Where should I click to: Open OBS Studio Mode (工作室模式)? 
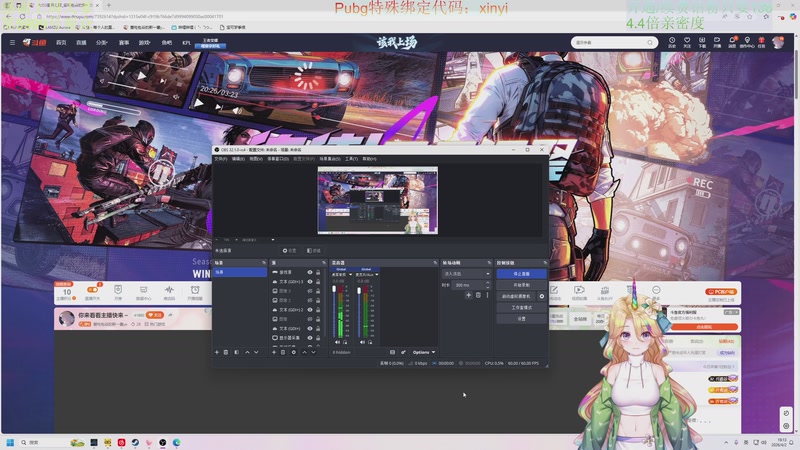pos(521,307)
